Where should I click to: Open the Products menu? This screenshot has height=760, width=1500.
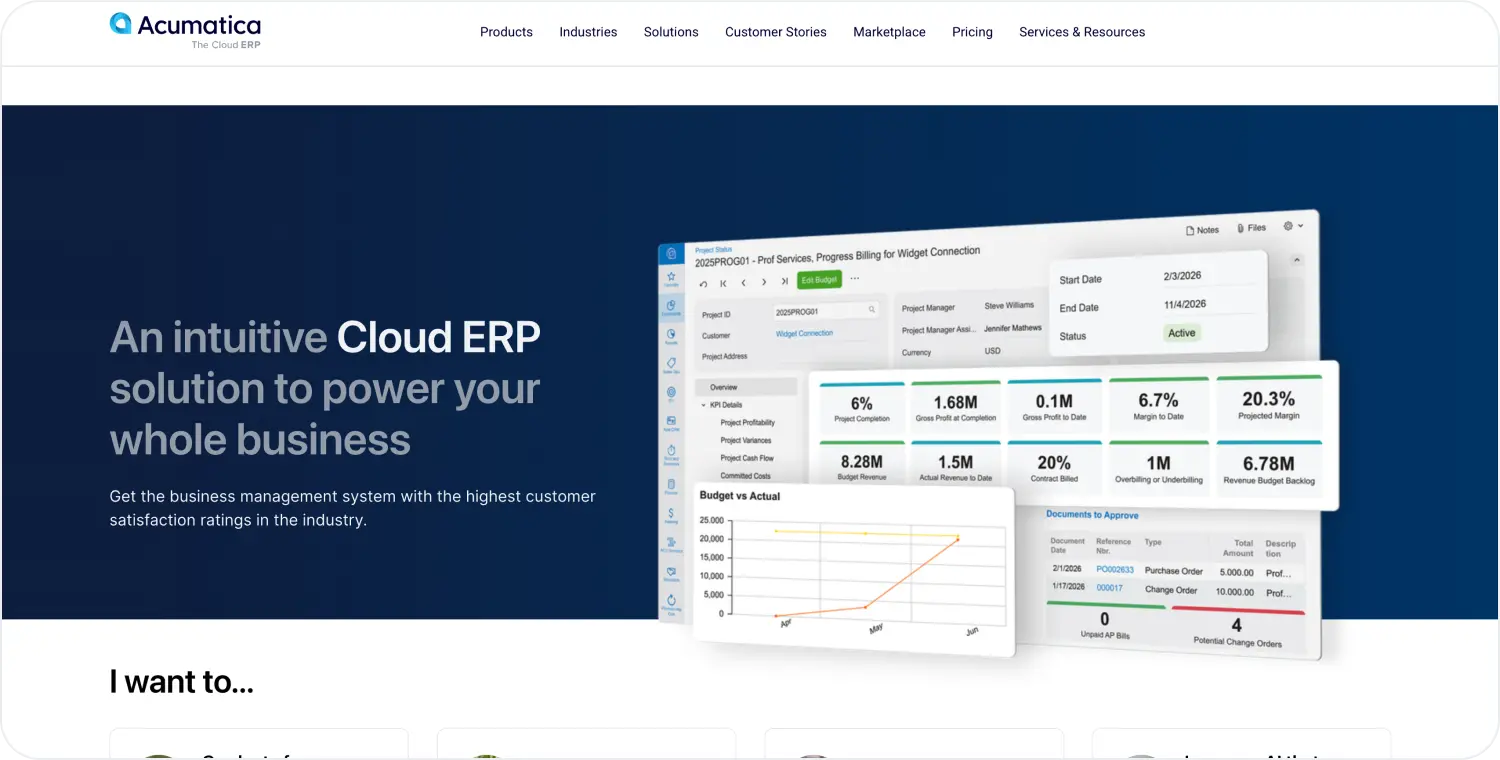click(x=506, y=32)
